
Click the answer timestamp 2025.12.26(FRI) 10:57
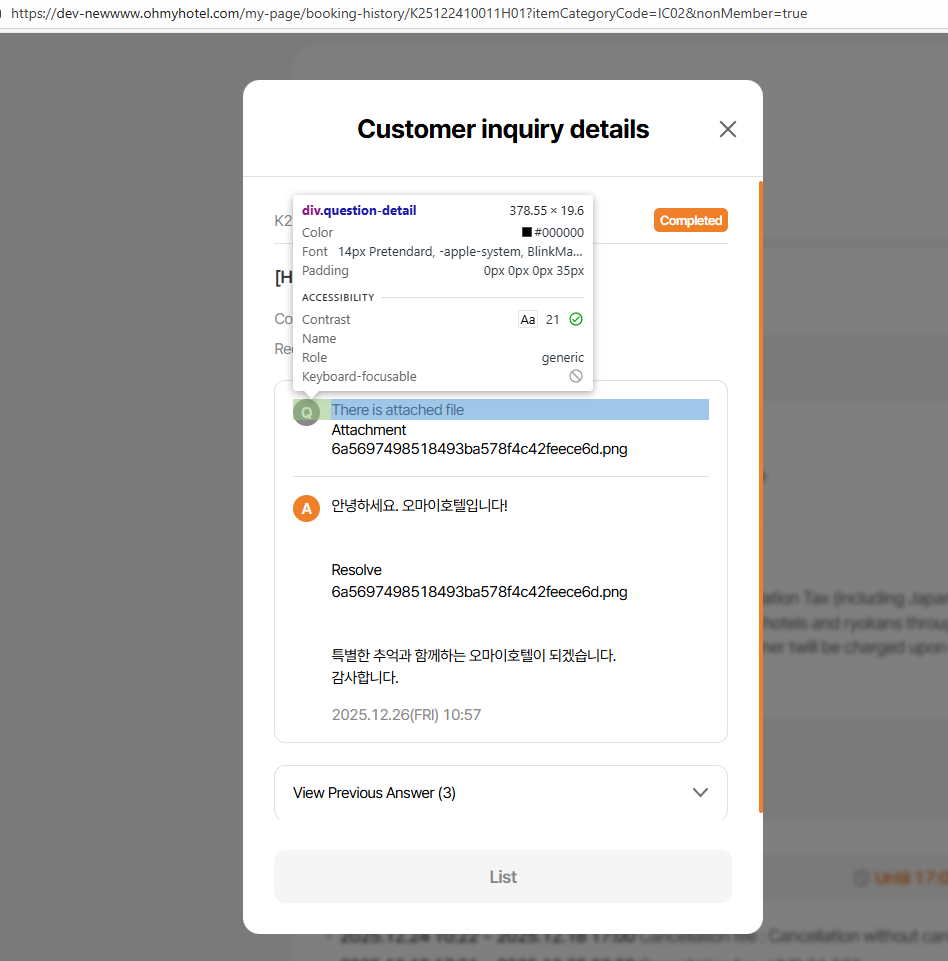pyautogui.click(x=406, y=715)
